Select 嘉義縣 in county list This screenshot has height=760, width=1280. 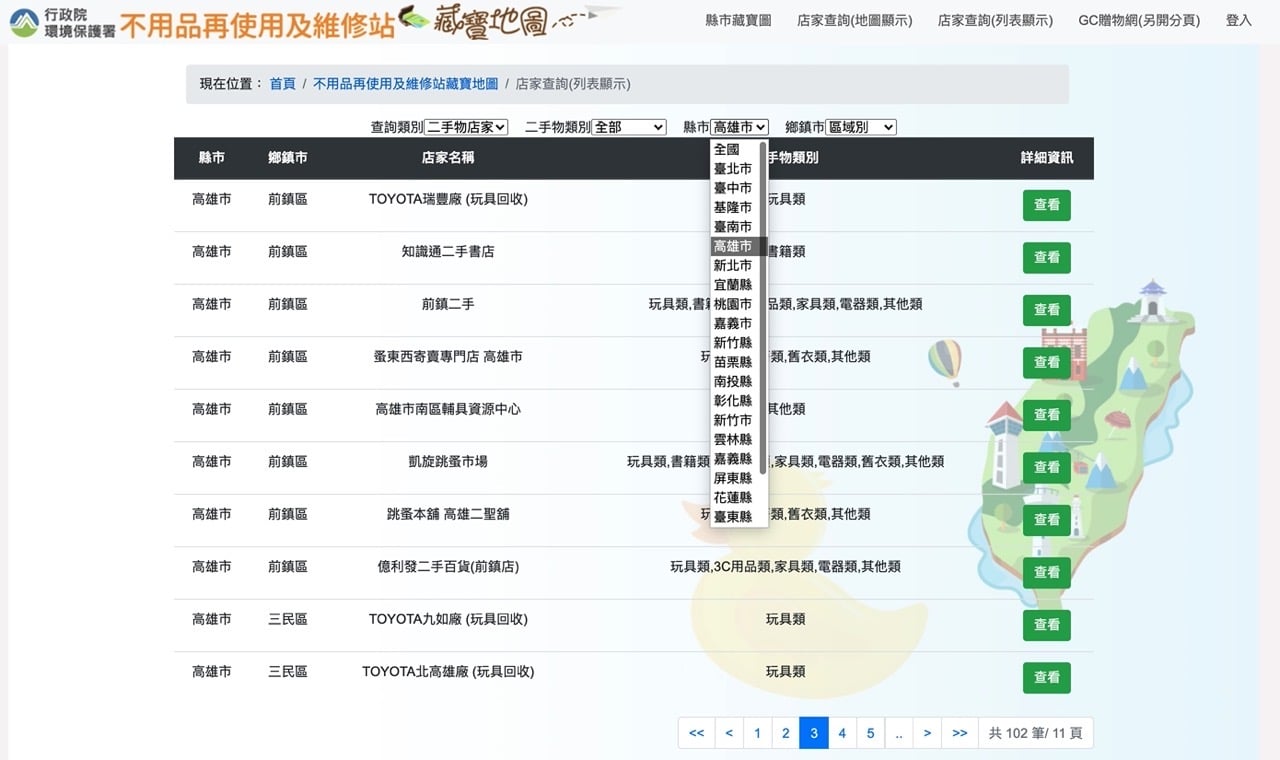735,459
